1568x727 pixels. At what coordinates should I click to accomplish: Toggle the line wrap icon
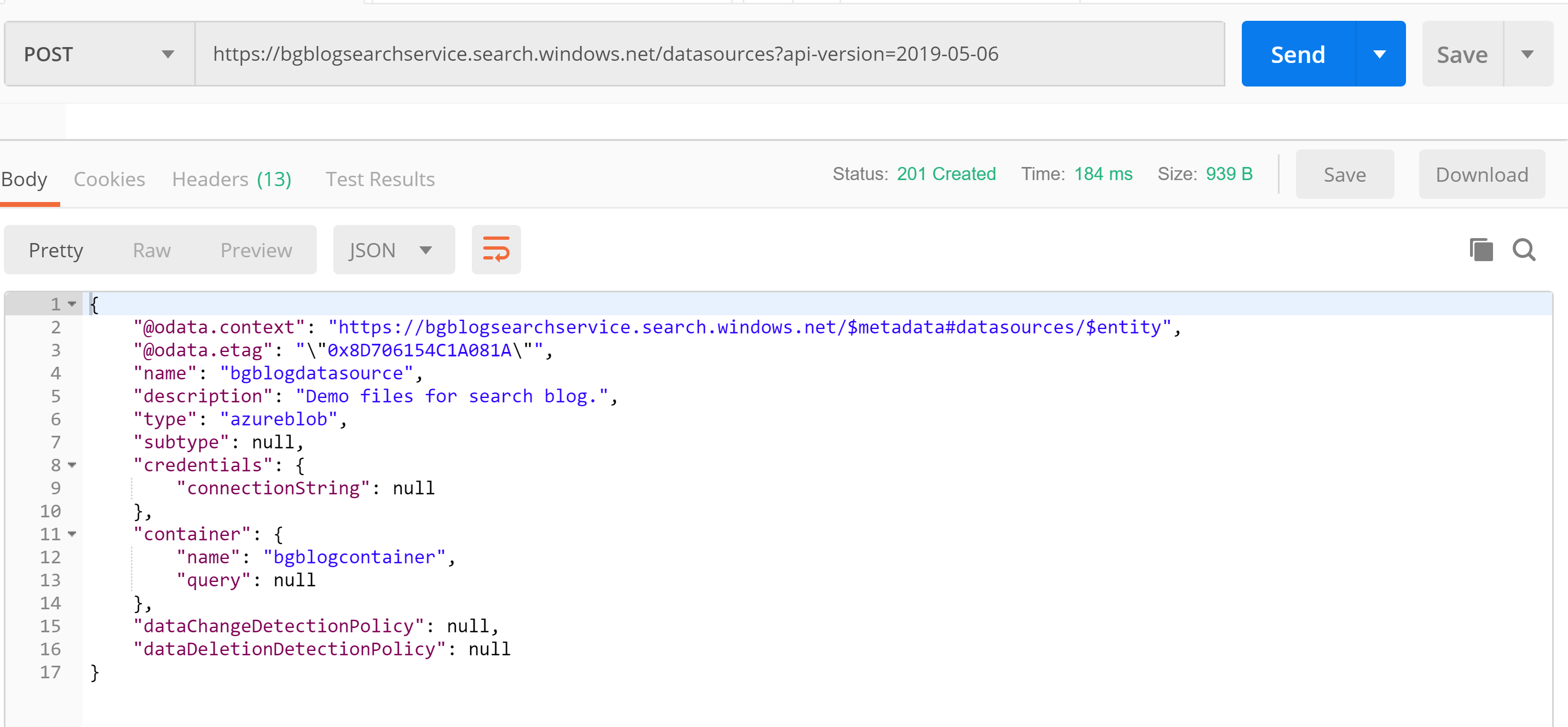495,250
